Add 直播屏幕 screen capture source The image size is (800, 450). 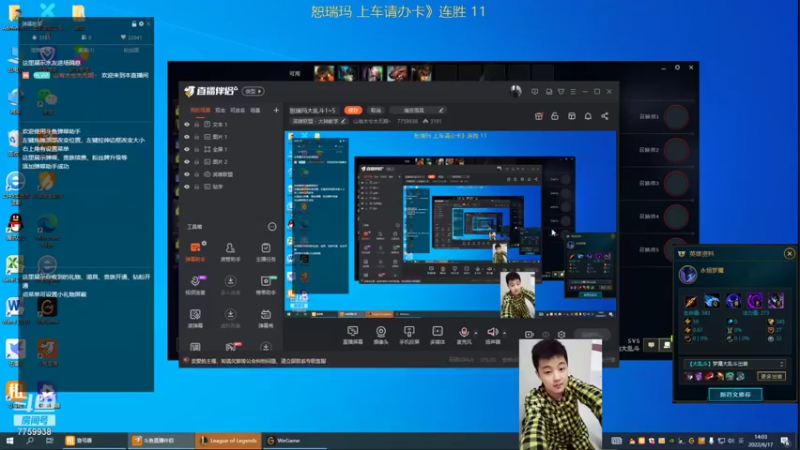pyautogui.click(x=353, y=335)
